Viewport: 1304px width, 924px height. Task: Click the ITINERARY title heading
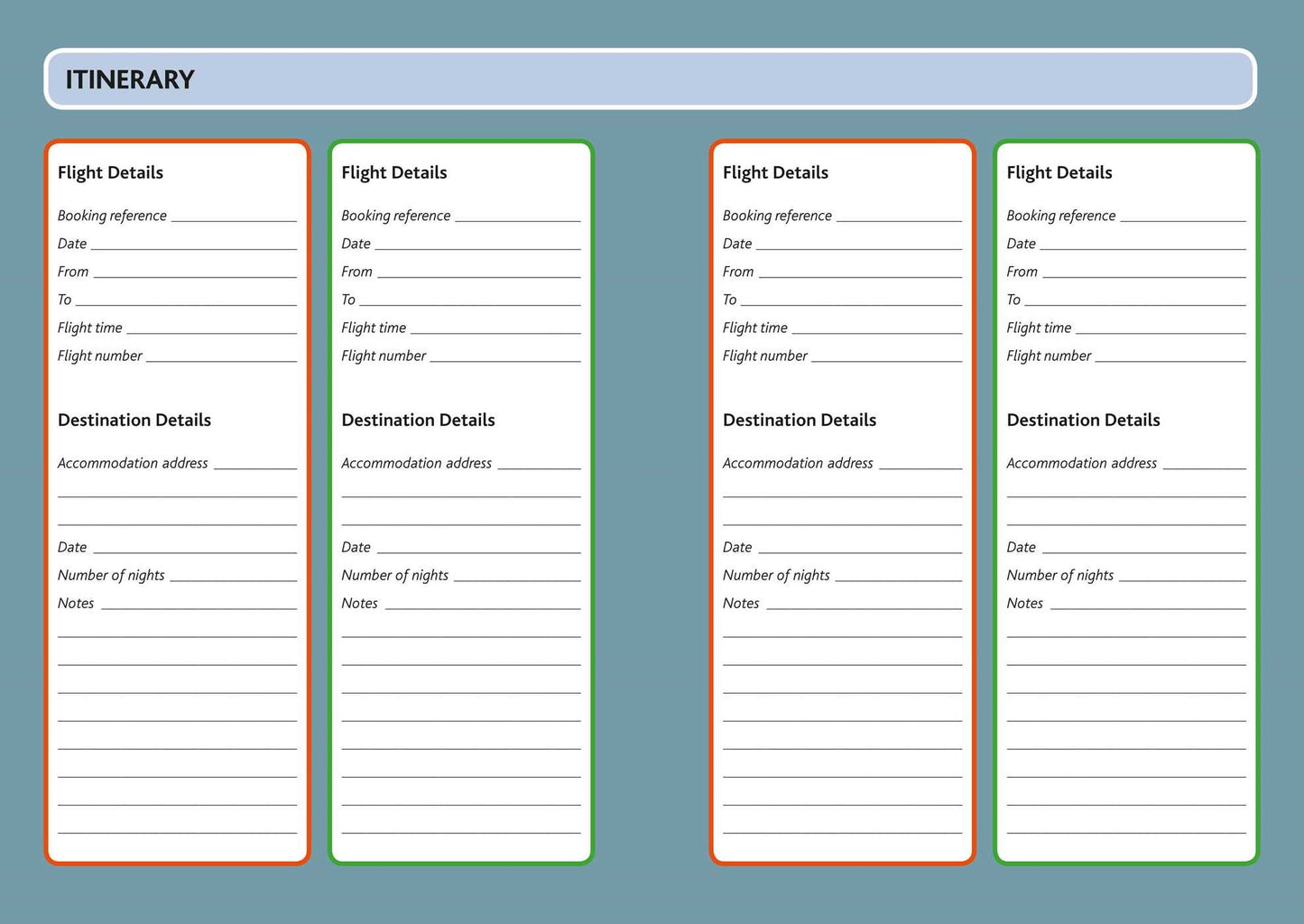130,79
